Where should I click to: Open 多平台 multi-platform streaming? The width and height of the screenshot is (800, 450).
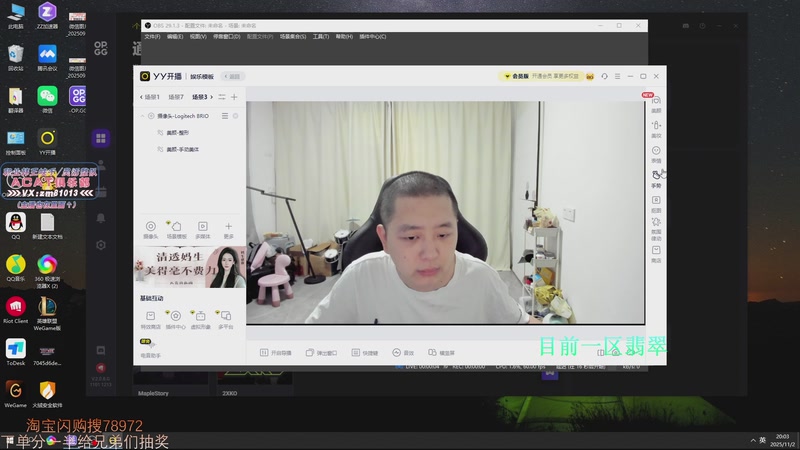tap(226, 320)
